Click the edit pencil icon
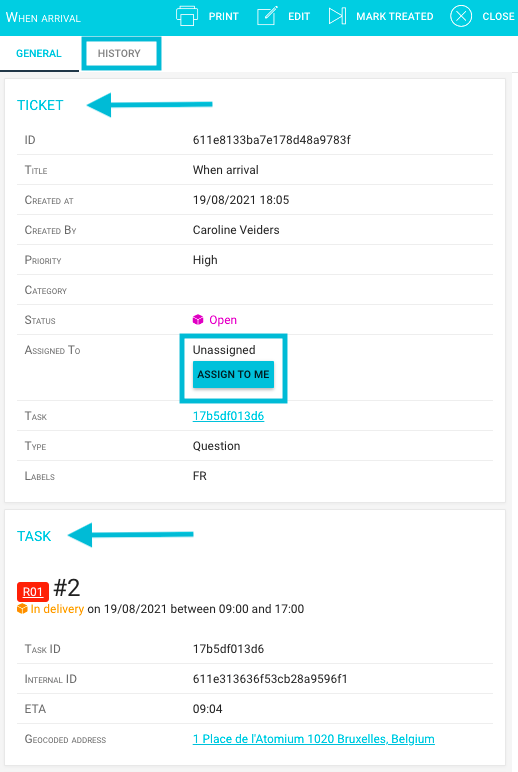 267,16
